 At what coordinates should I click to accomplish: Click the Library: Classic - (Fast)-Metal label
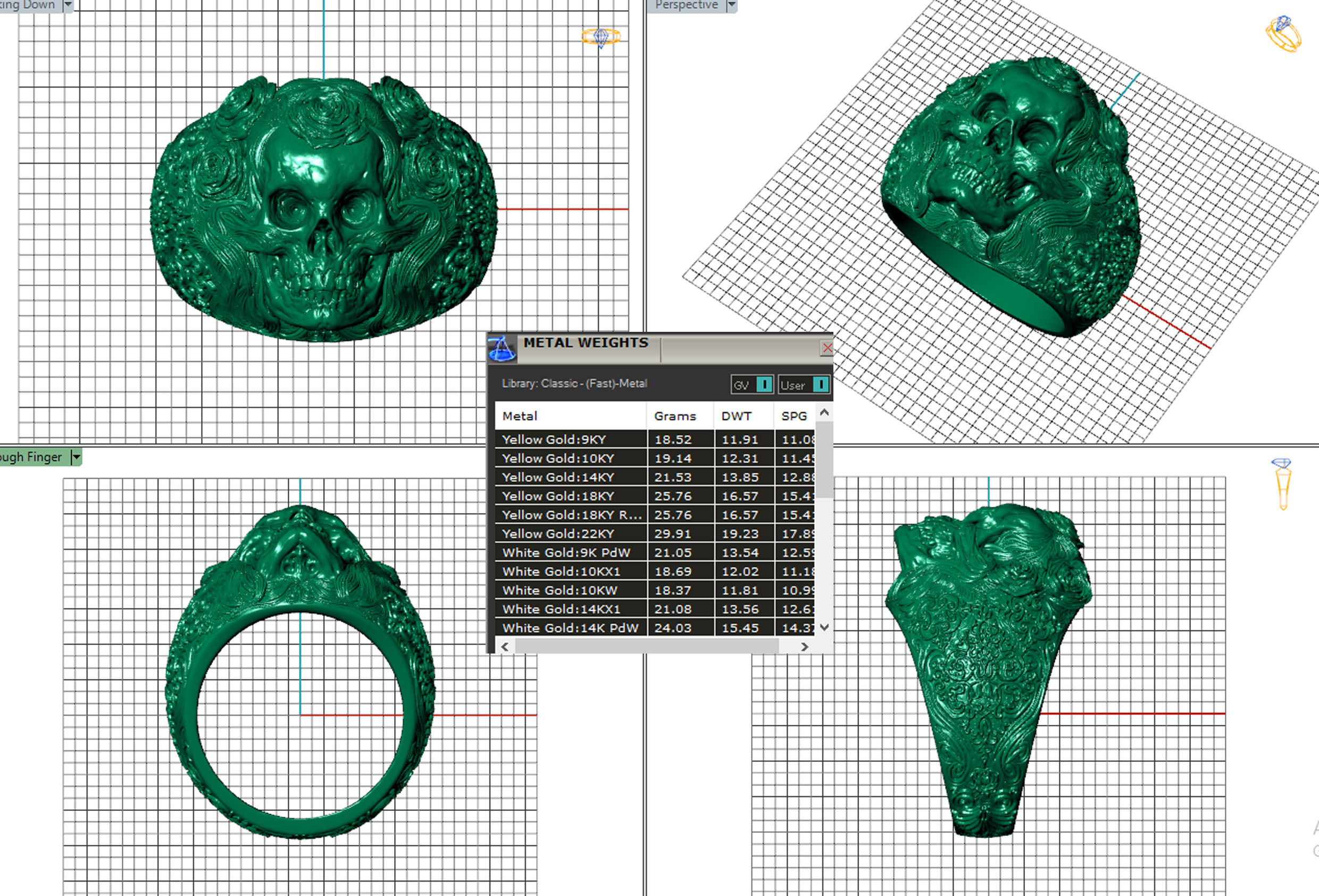[x=574, y=383]
